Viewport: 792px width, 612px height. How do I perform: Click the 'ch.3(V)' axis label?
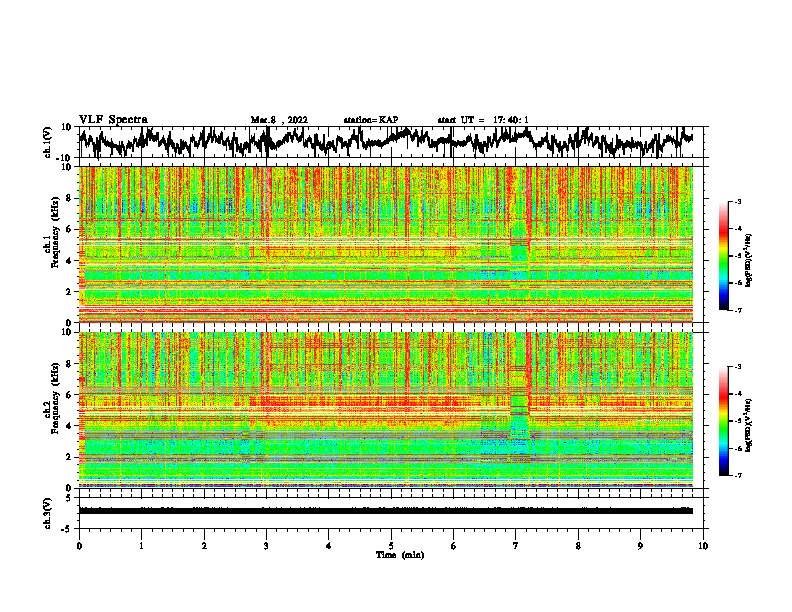[x=48, y=513]
